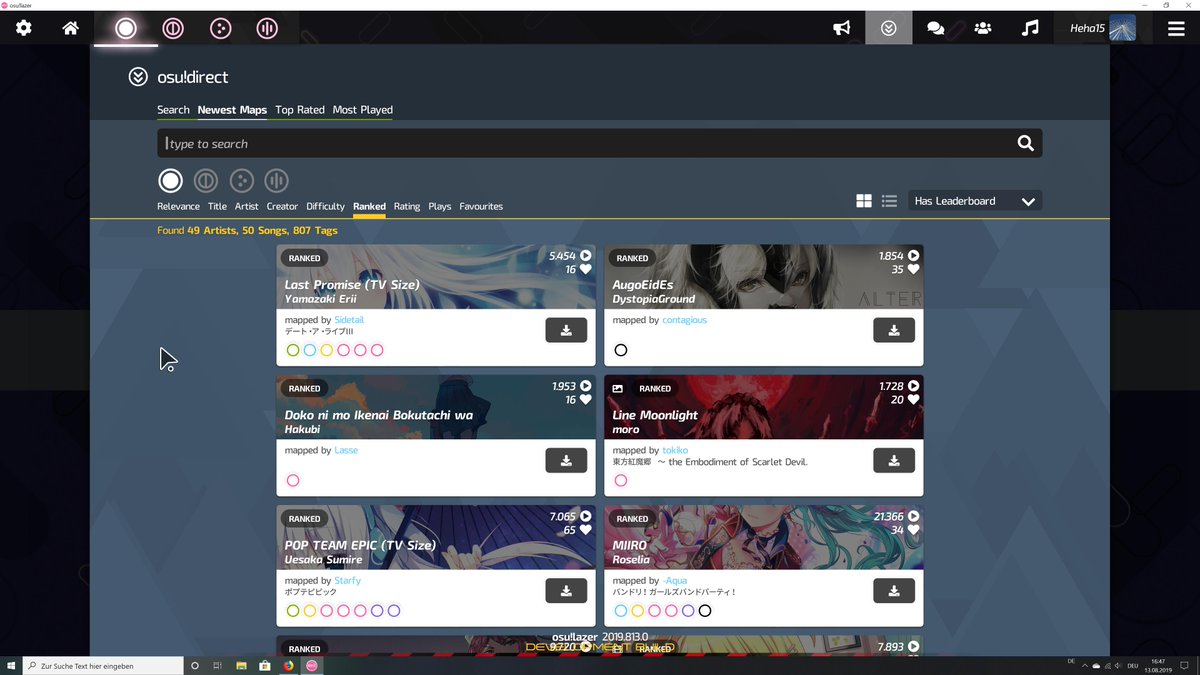Download Last Promise (TV Size) beatmap
1200x675 pixels.
566,330
